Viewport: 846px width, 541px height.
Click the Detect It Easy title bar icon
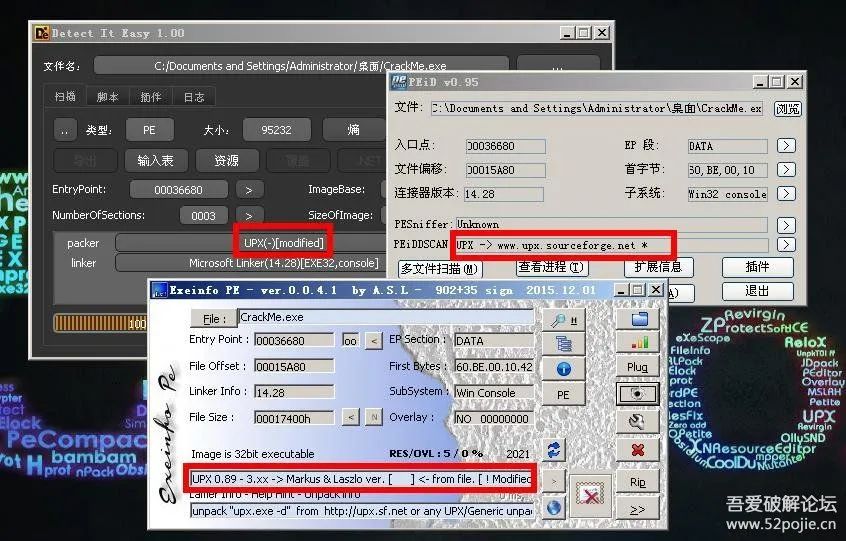42,33
